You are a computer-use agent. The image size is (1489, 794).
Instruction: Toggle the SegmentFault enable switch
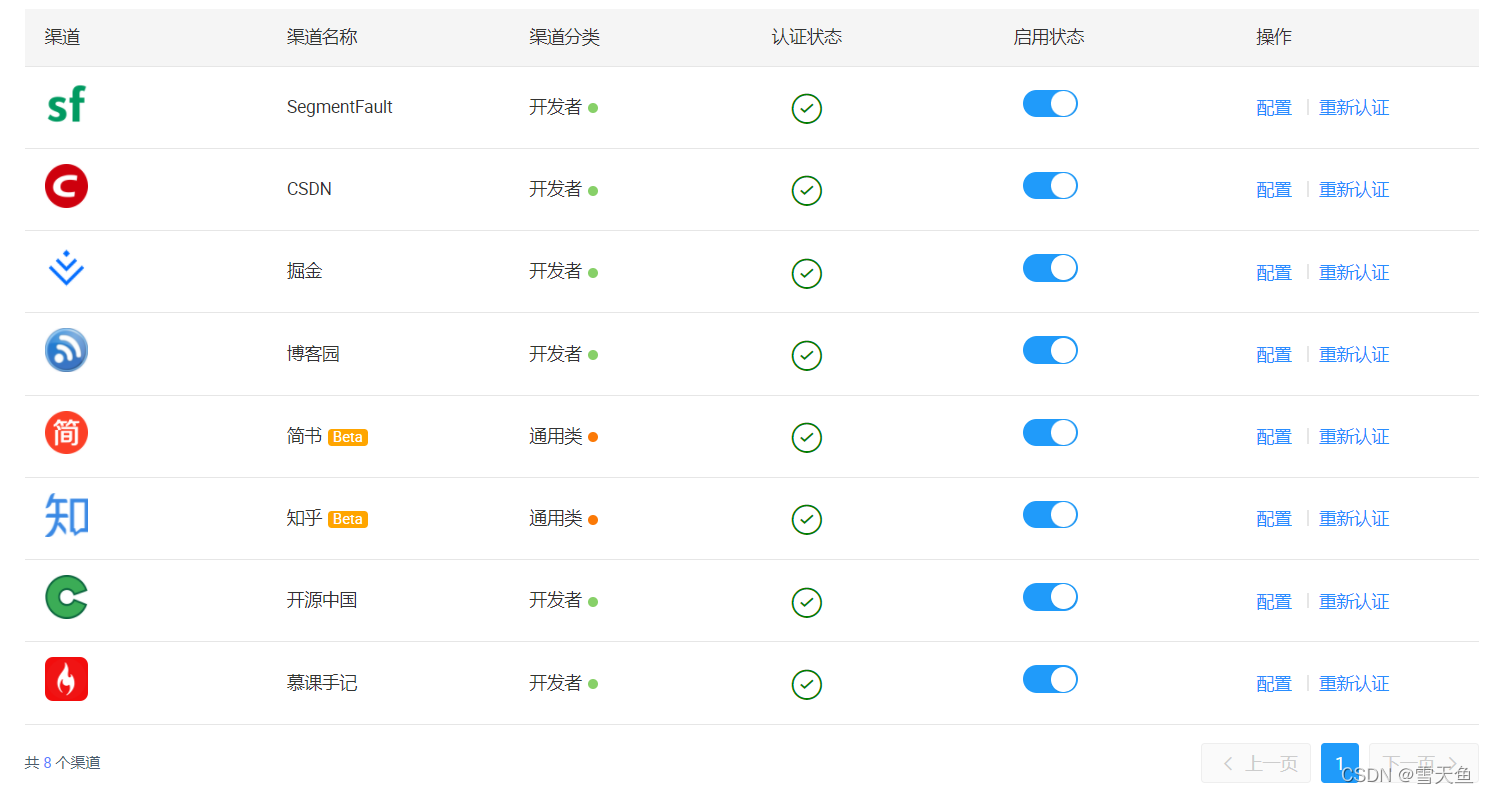pos(1050,104)
